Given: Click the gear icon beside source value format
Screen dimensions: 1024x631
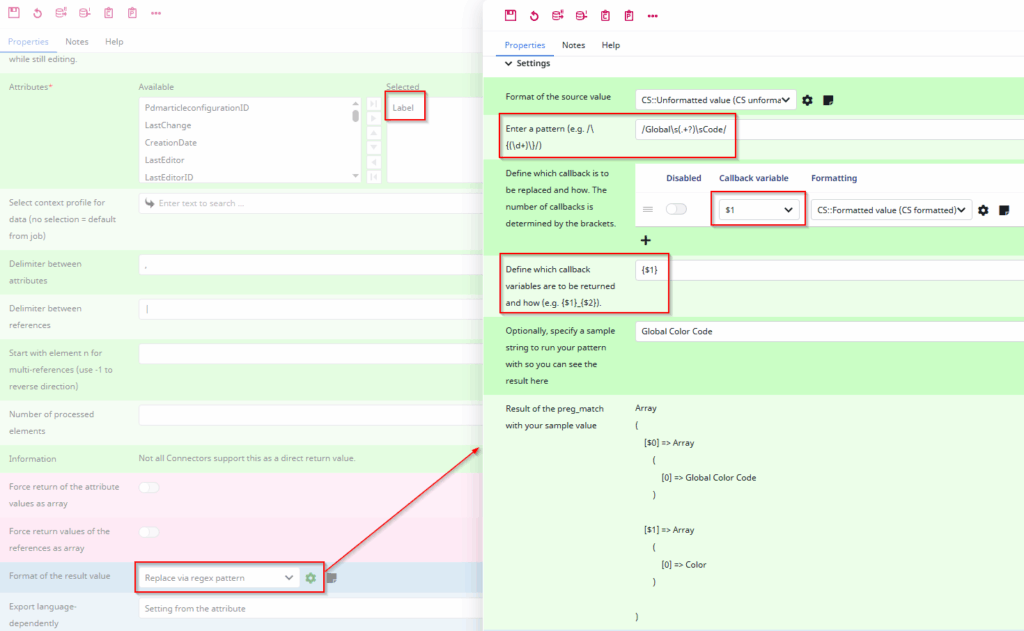Looking at the screenshot, I should point(807,101).
